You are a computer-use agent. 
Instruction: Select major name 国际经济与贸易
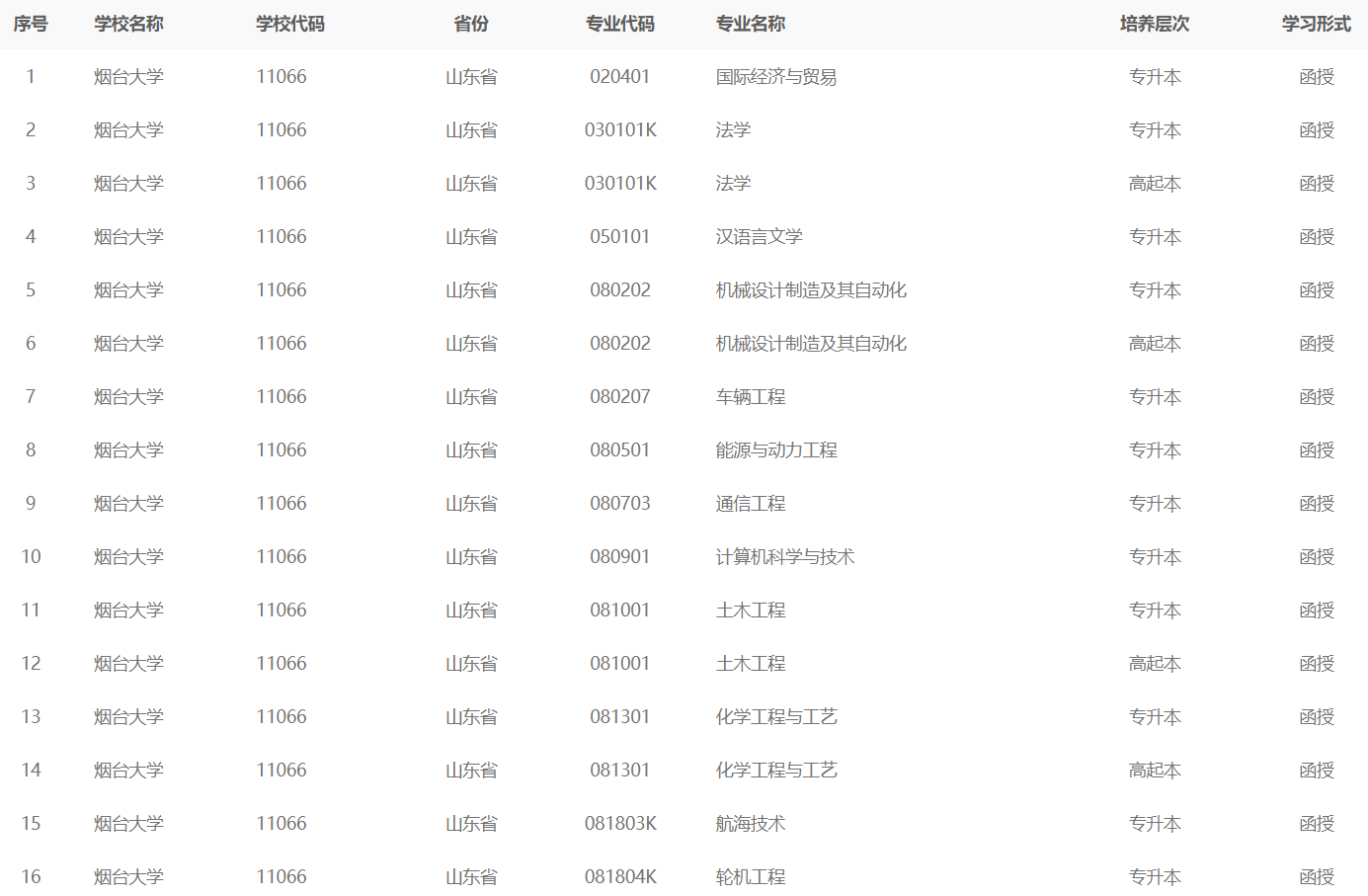click(x=776, y=77)
